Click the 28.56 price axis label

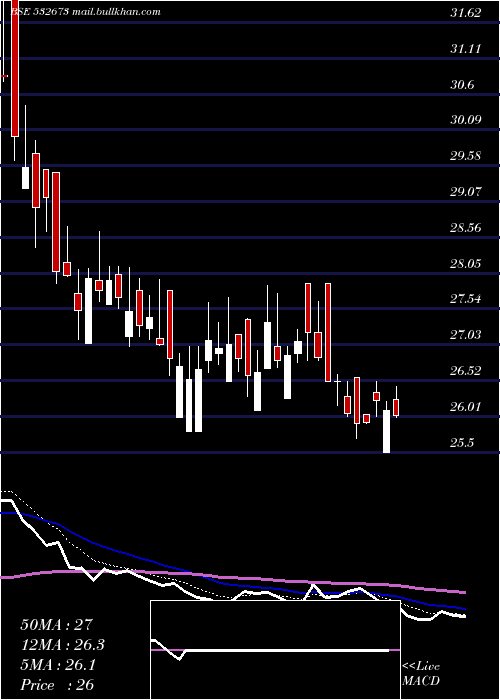466,228
